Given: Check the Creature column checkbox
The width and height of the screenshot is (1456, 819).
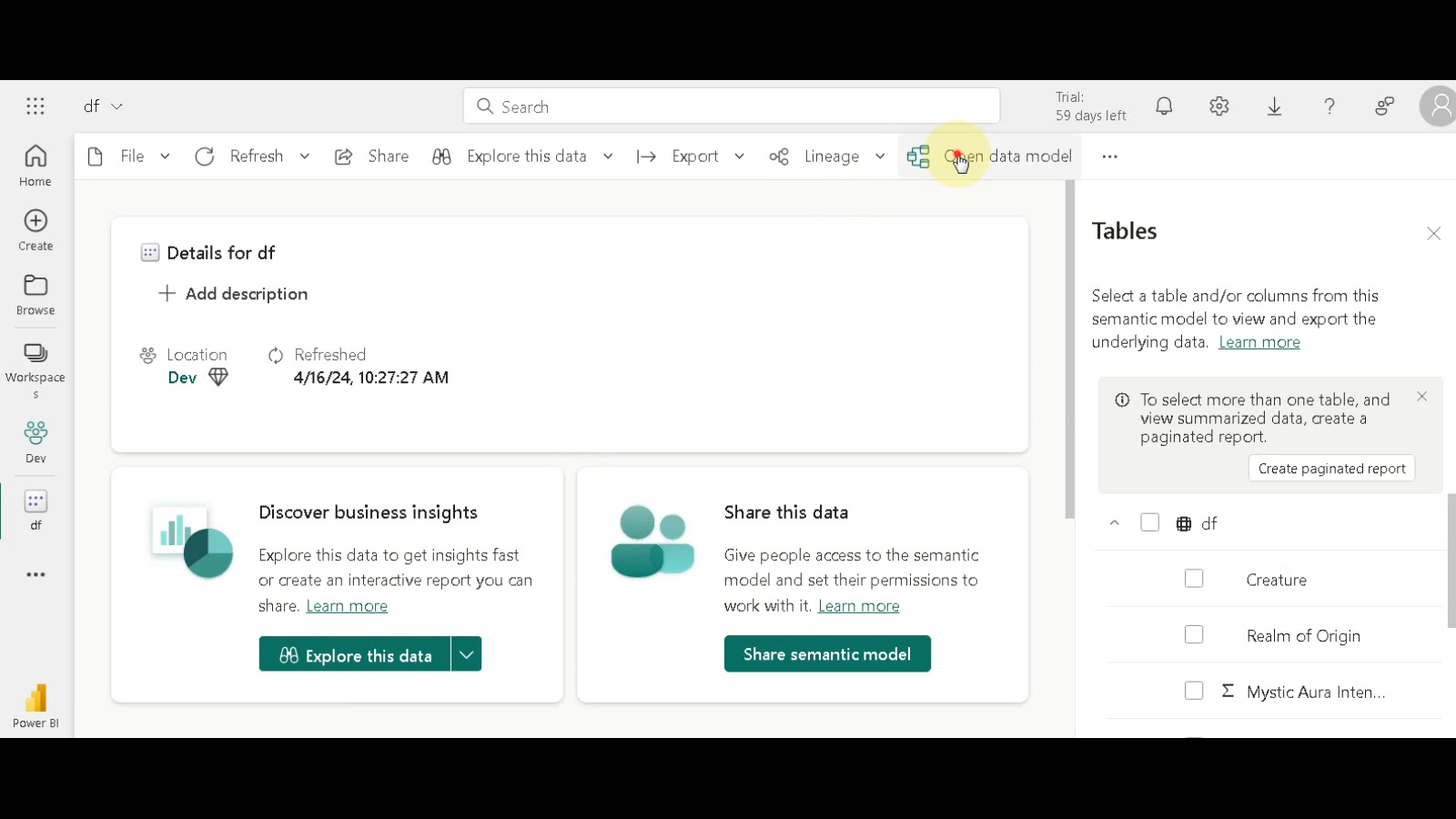Looking at the screenshot, I should click(x=1194, y=579).
